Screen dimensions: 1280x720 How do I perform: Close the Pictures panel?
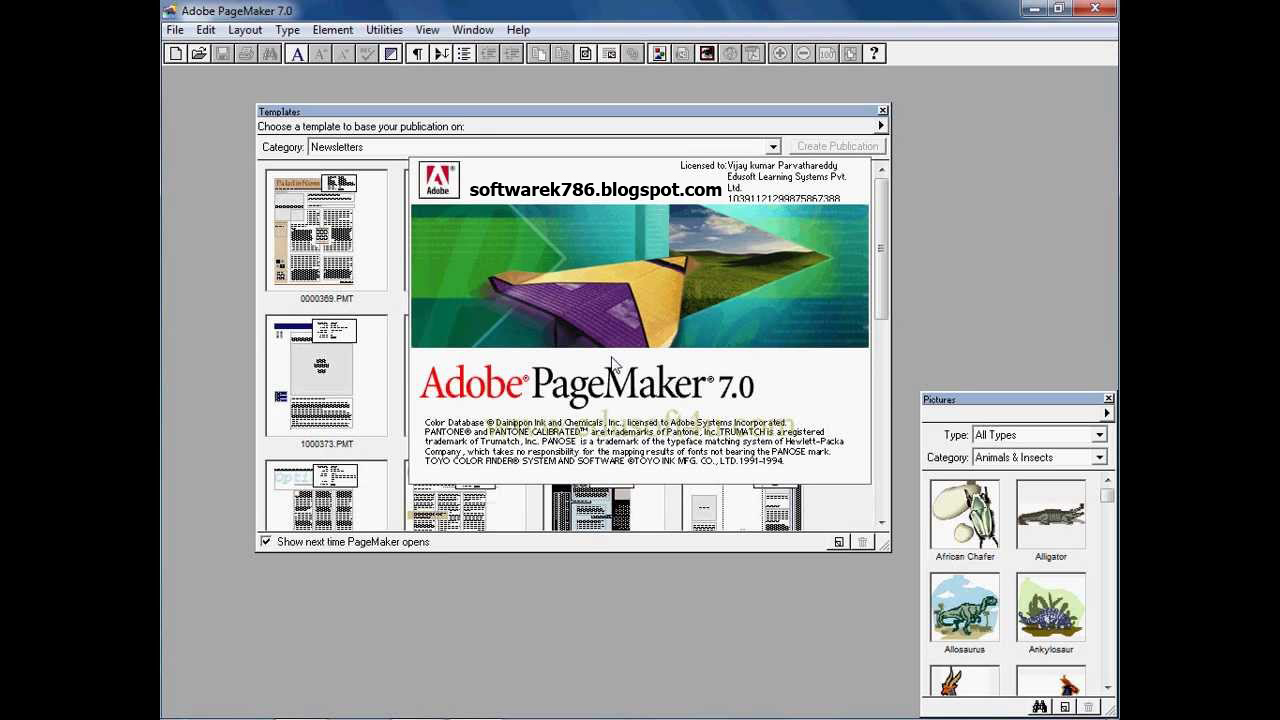tap(1108, 399)
